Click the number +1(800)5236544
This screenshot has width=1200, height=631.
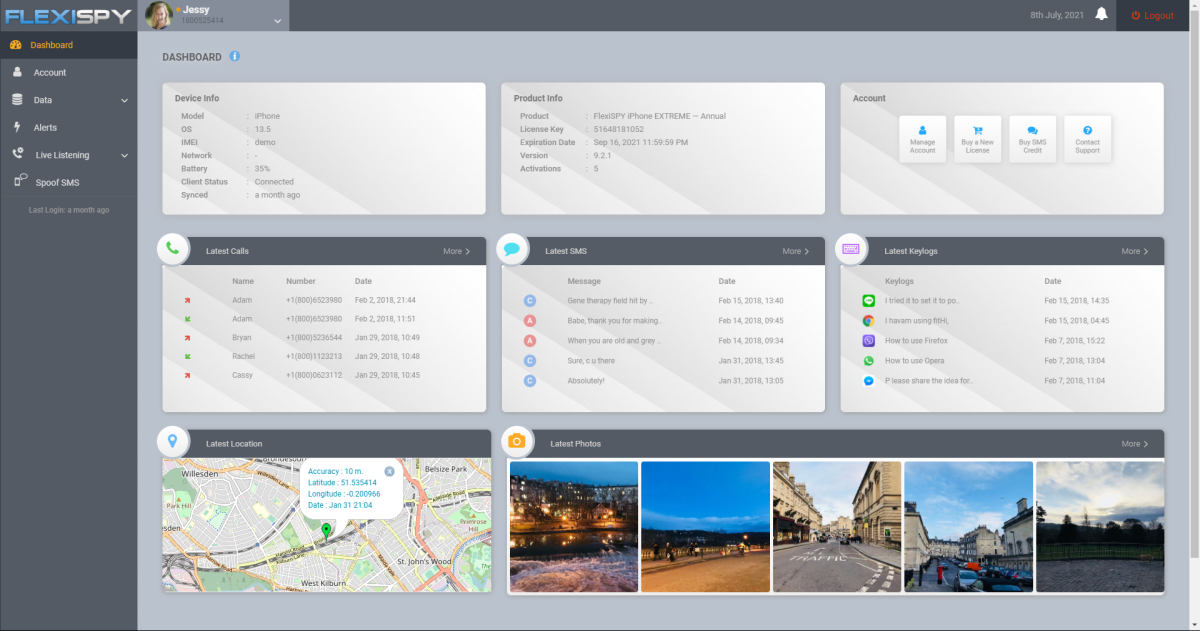point(314,338)
